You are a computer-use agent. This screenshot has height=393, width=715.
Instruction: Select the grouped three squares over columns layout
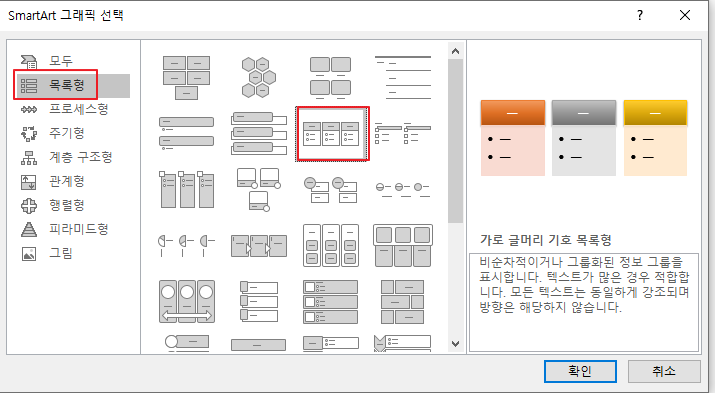(403, 245)
